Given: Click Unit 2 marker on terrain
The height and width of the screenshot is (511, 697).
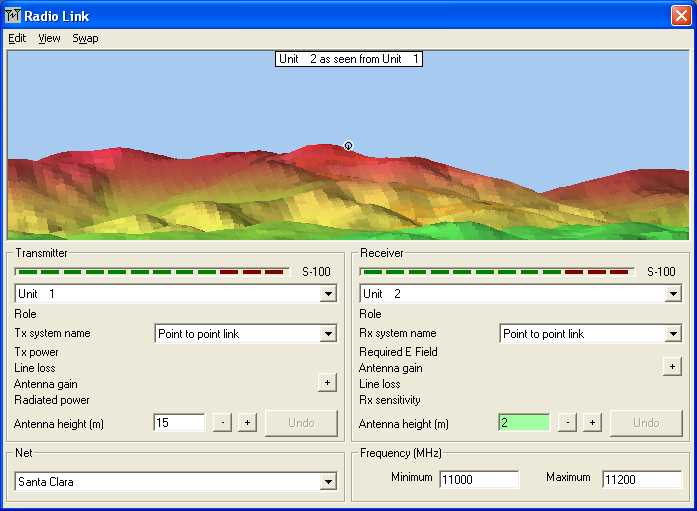Looking at the screenshot, I should [348, 146].
